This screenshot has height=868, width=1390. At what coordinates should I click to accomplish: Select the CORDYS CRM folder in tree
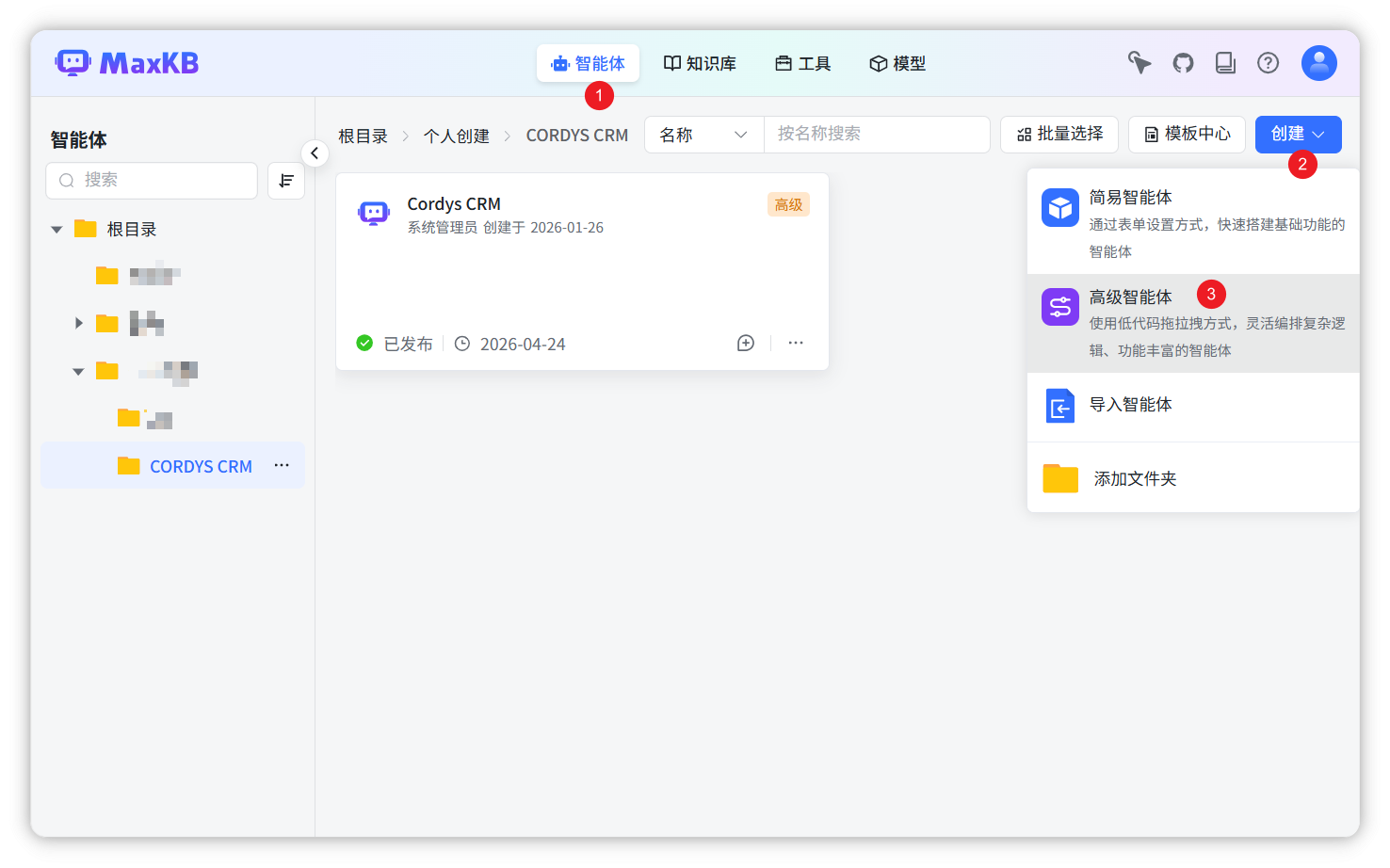[x=172, y=466]
